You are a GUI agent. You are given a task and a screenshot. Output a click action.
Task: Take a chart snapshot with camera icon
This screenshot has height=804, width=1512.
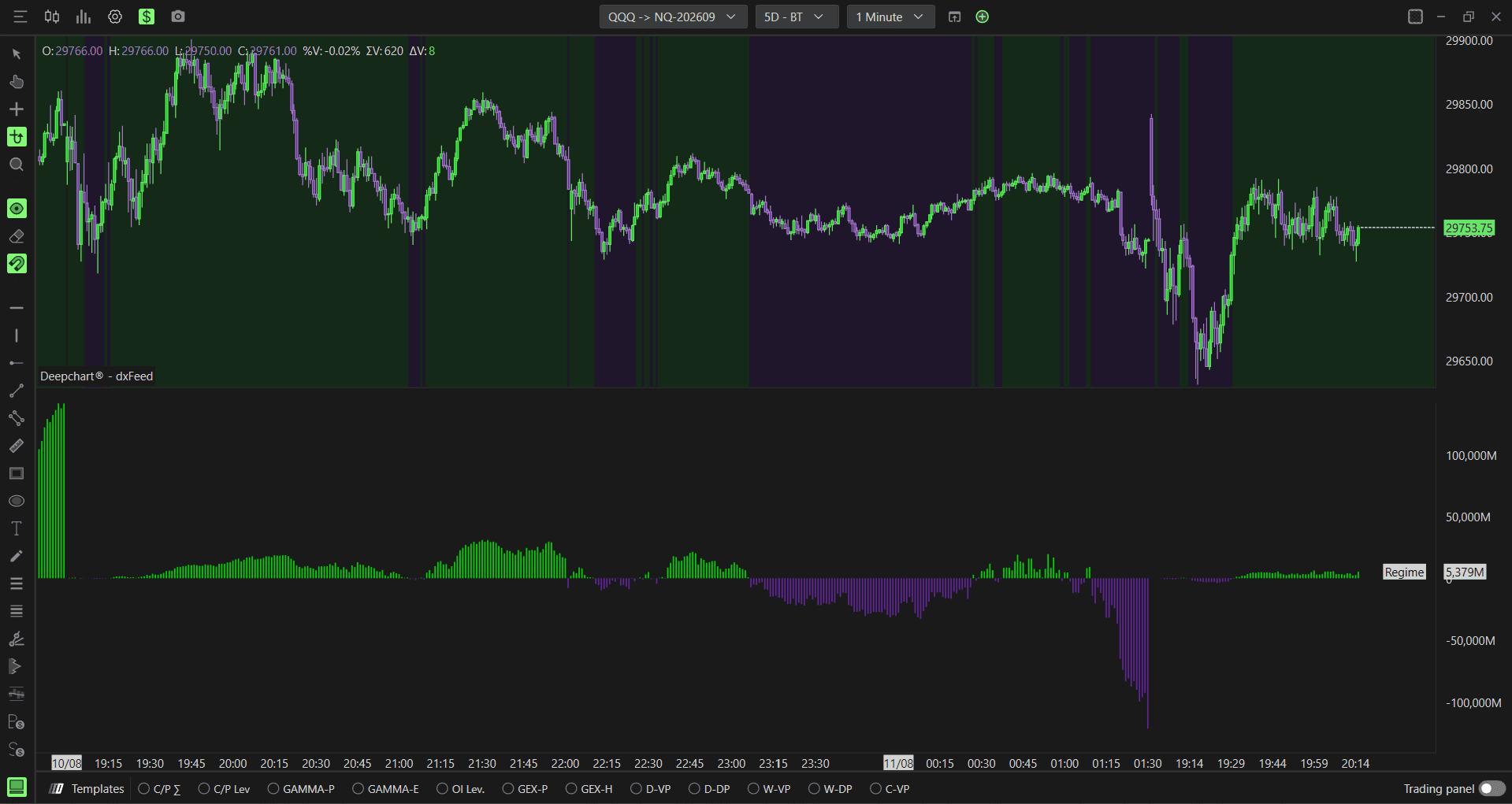coord(178,17)
